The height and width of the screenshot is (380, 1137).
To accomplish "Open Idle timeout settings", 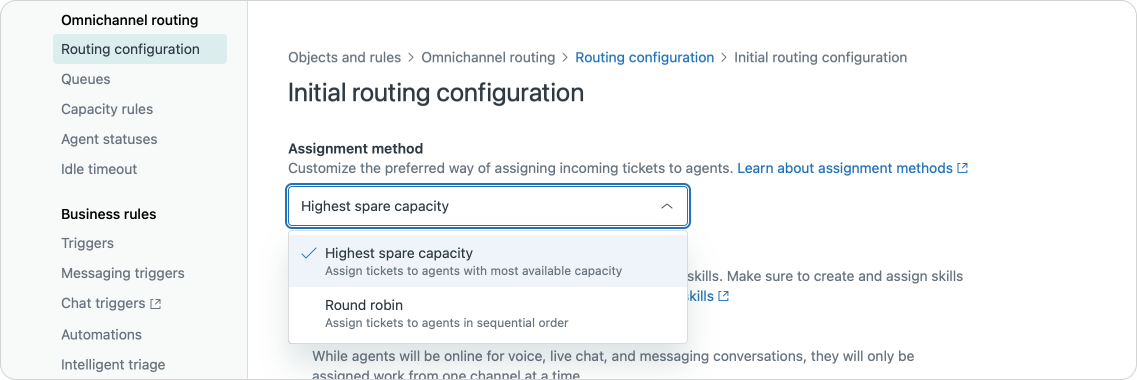I will [x=99, y=169].
